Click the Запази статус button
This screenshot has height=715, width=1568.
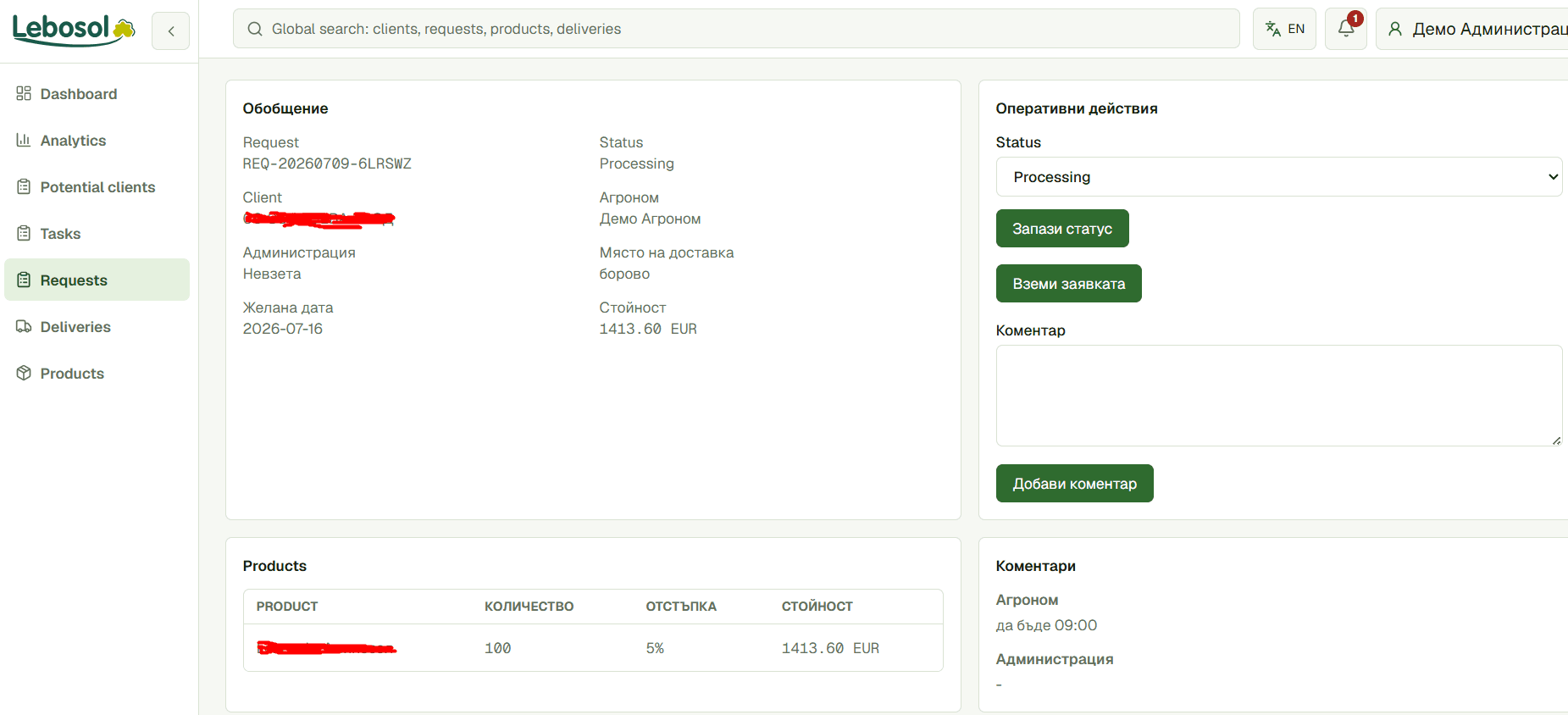point(1062,229)
